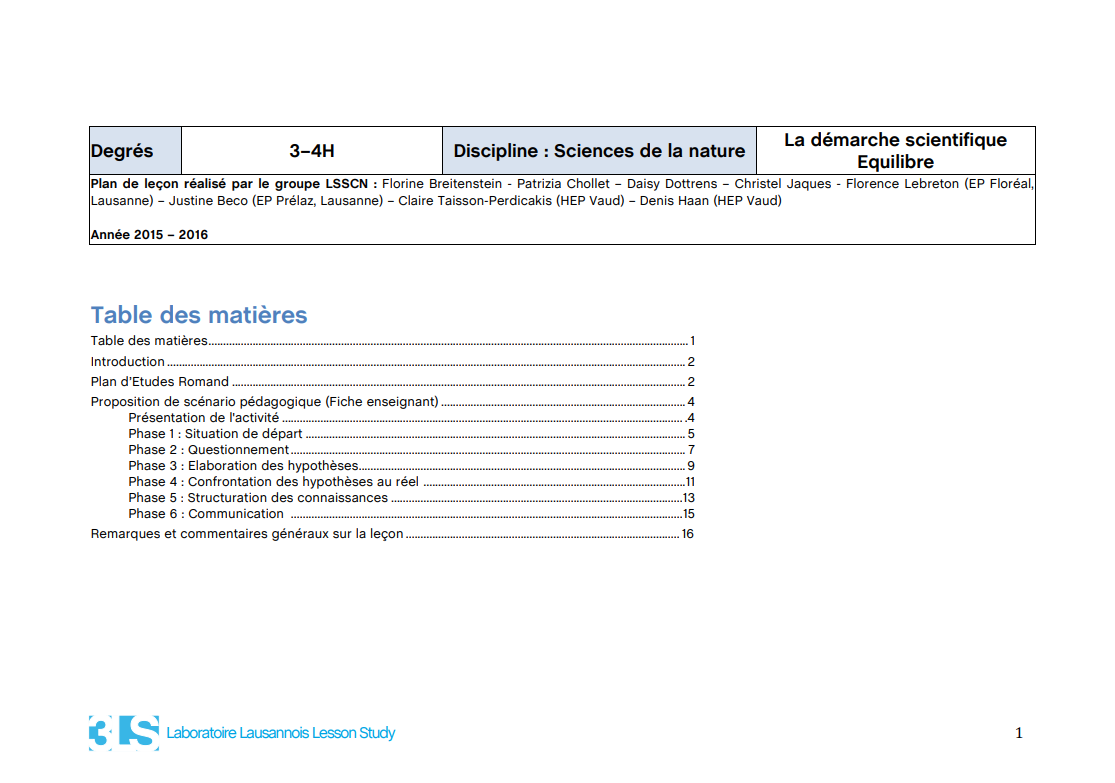Click the Degrés header cell
This screenshot has width=1115, height=783.
coord(135,151)
